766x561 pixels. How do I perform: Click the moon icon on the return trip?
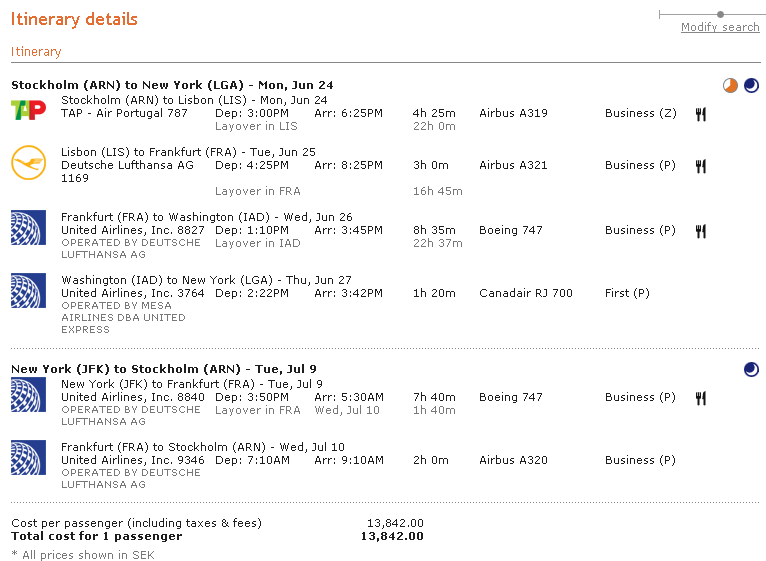[751, 370]
